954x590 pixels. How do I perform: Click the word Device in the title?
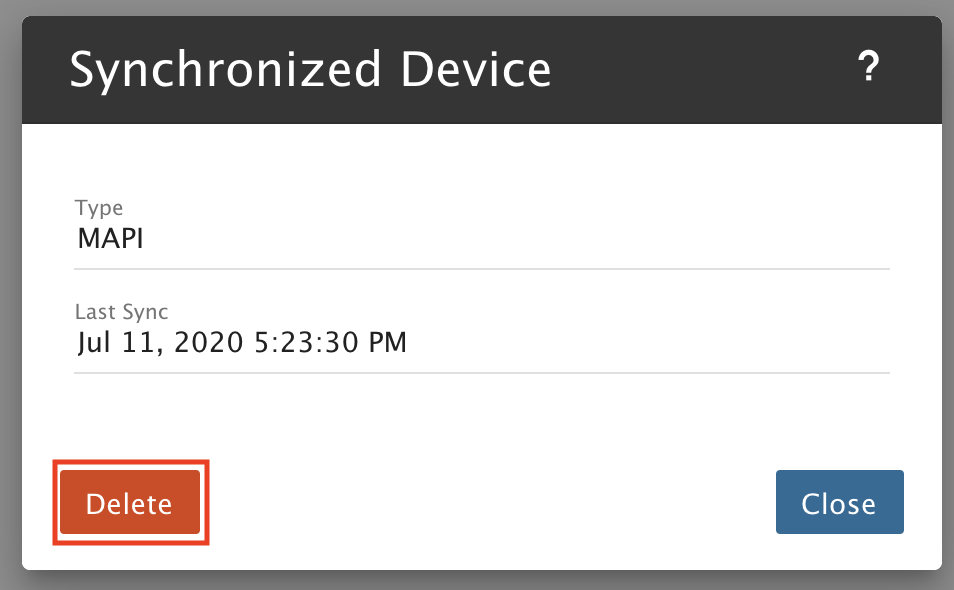tap(476, 69)
